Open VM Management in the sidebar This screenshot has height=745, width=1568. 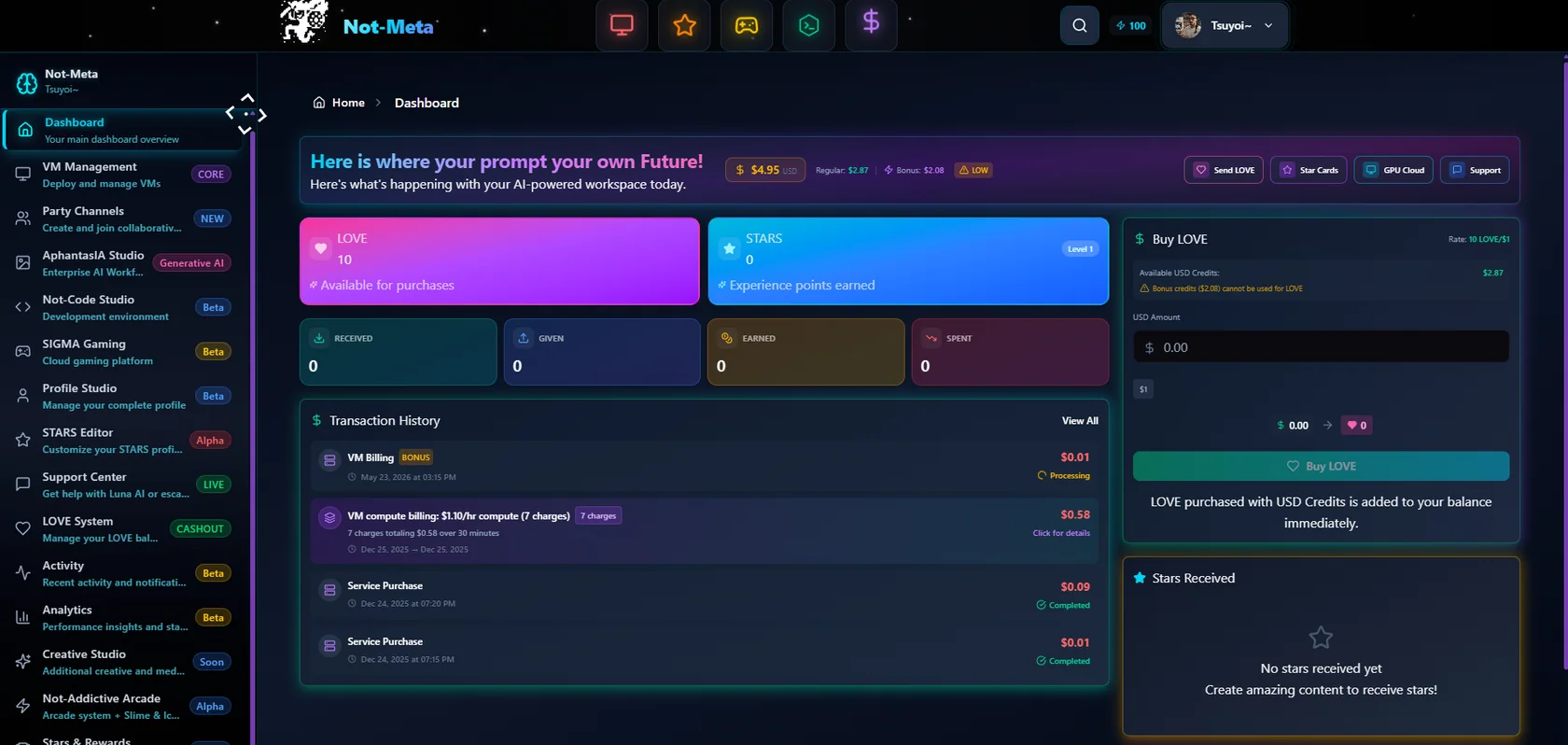click(x=122, y=175)
